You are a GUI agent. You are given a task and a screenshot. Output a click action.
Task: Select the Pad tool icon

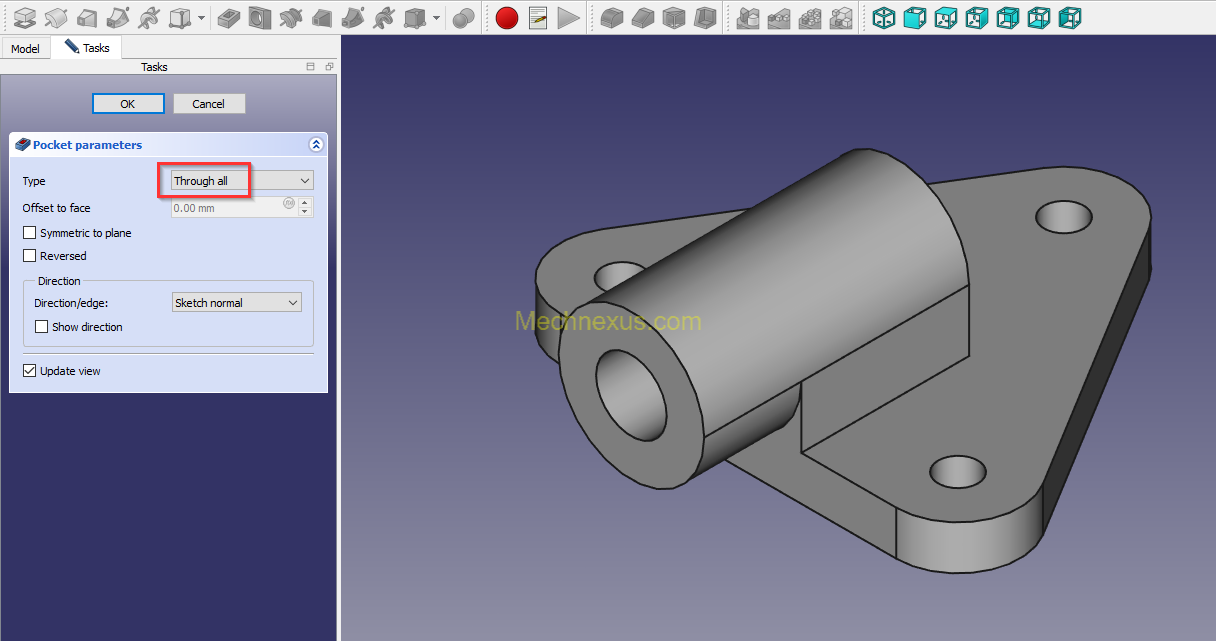click(x=25, y=17)
